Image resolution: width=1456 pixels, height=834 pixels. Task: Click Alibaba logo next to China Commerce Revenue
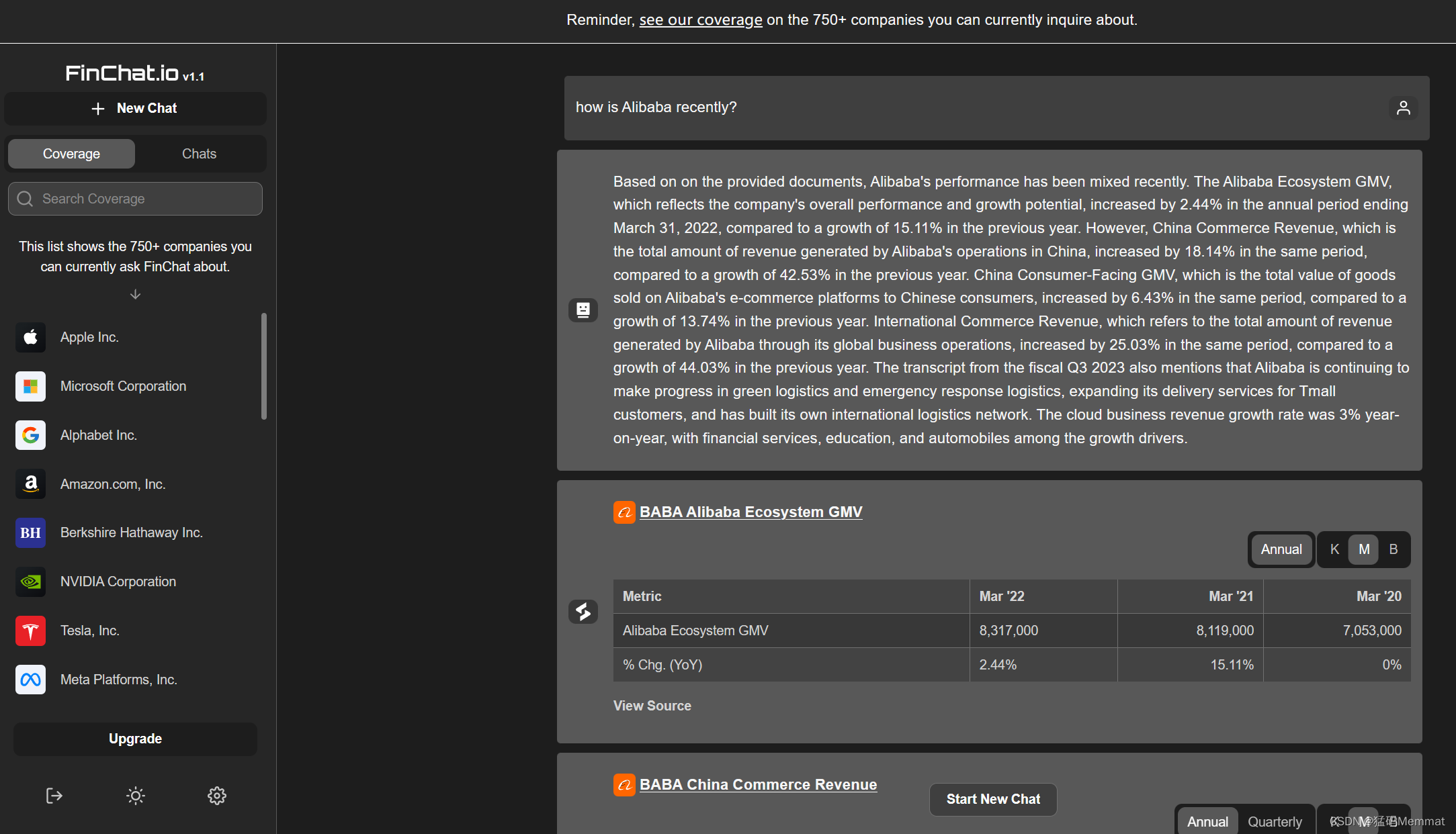point(624,785)
